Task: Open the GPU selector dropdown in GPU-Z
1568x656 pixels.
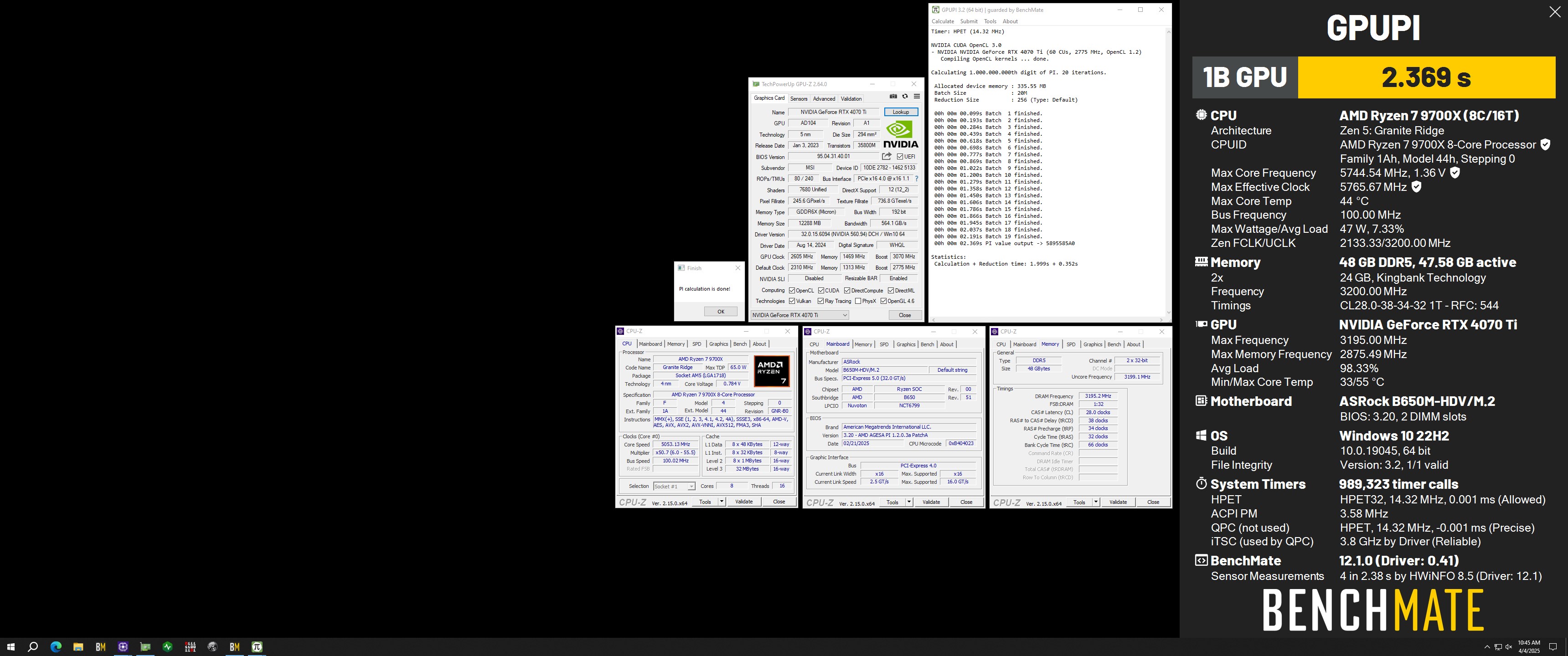Action: click(799, 315)
